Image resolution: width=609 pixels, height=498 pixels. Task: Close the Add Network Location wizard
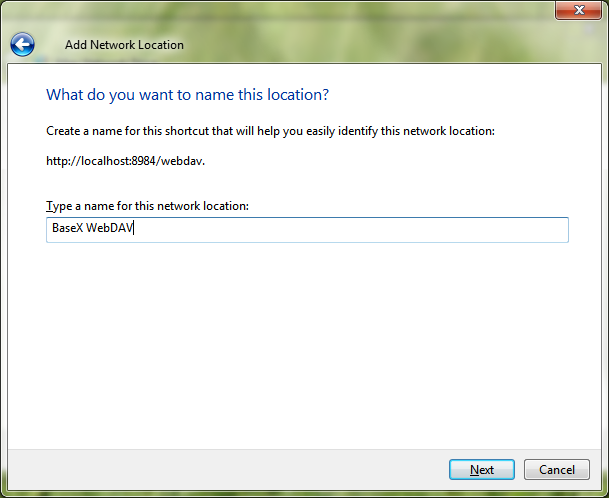578,10
